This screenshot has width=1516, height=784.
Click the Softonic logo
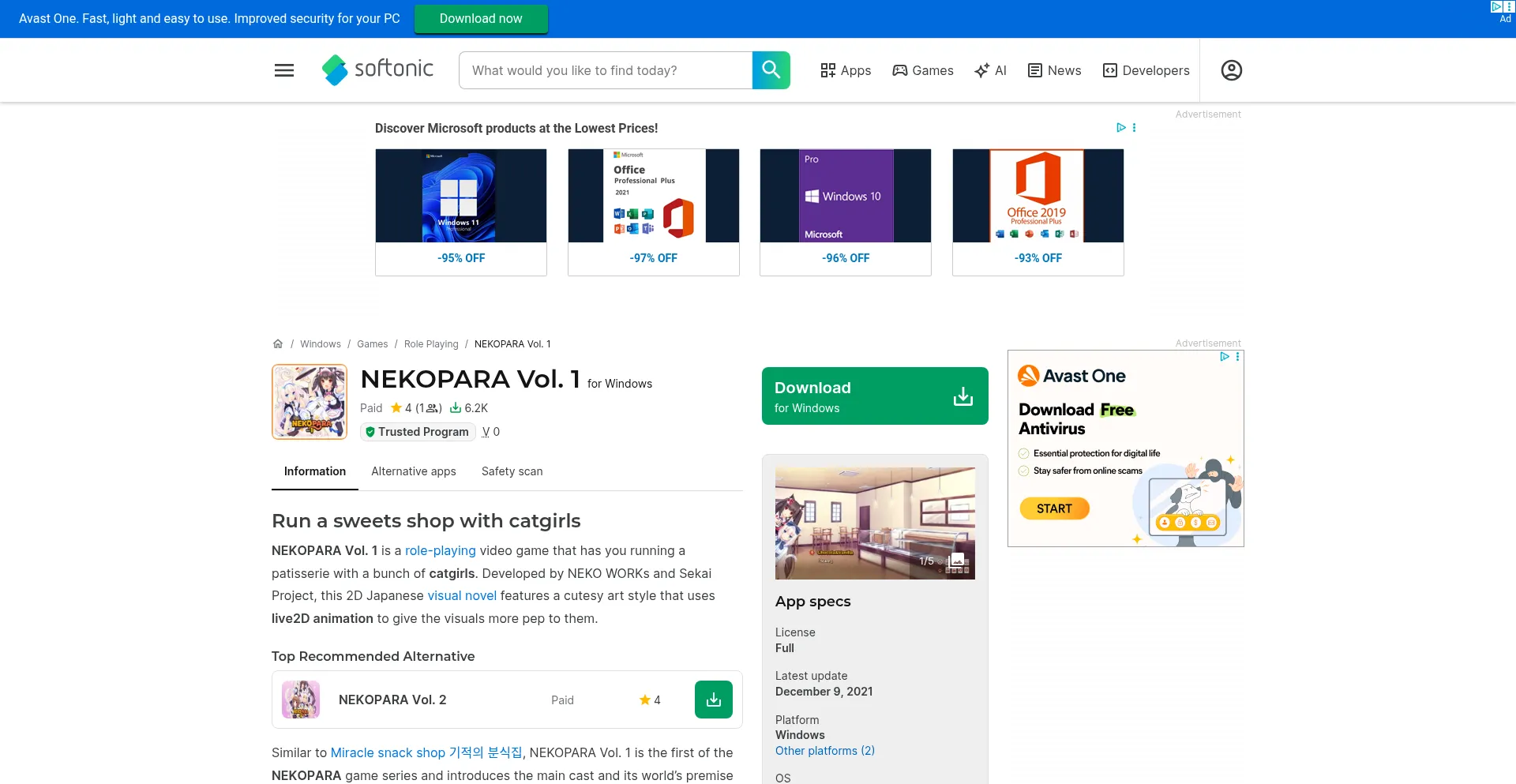377,70
